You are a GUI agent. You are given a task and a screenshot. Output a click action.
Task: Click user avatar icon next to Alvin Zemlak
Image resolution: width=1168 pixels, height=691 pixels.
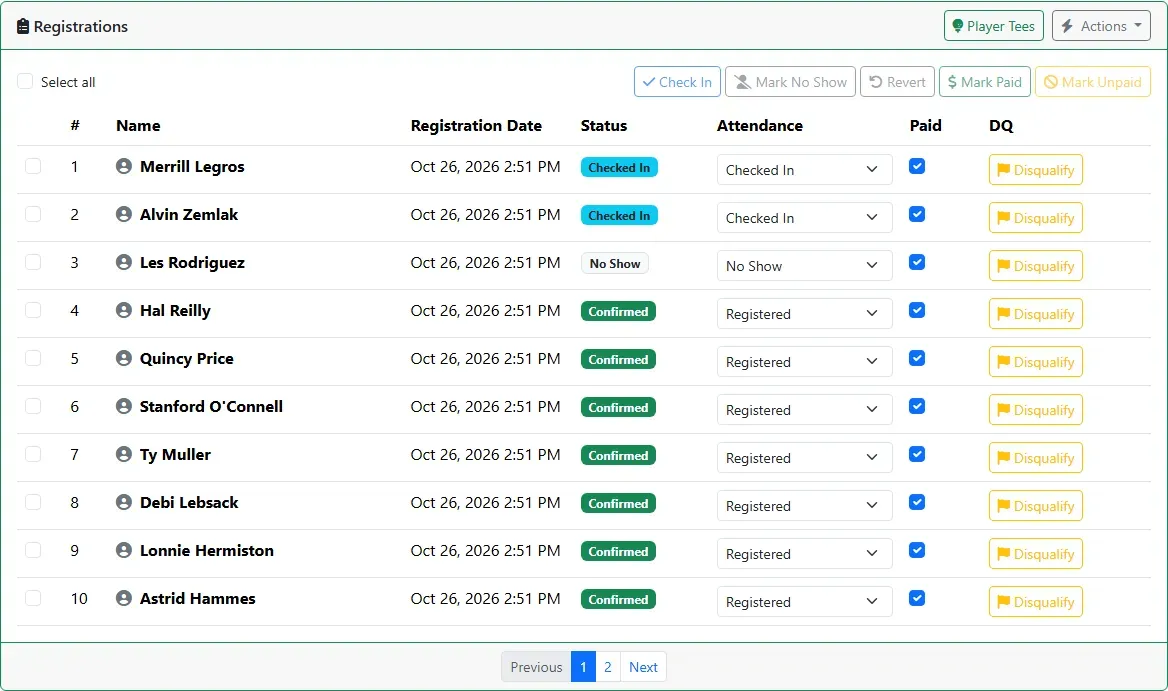pyautogui.click(x=124, y=214)
